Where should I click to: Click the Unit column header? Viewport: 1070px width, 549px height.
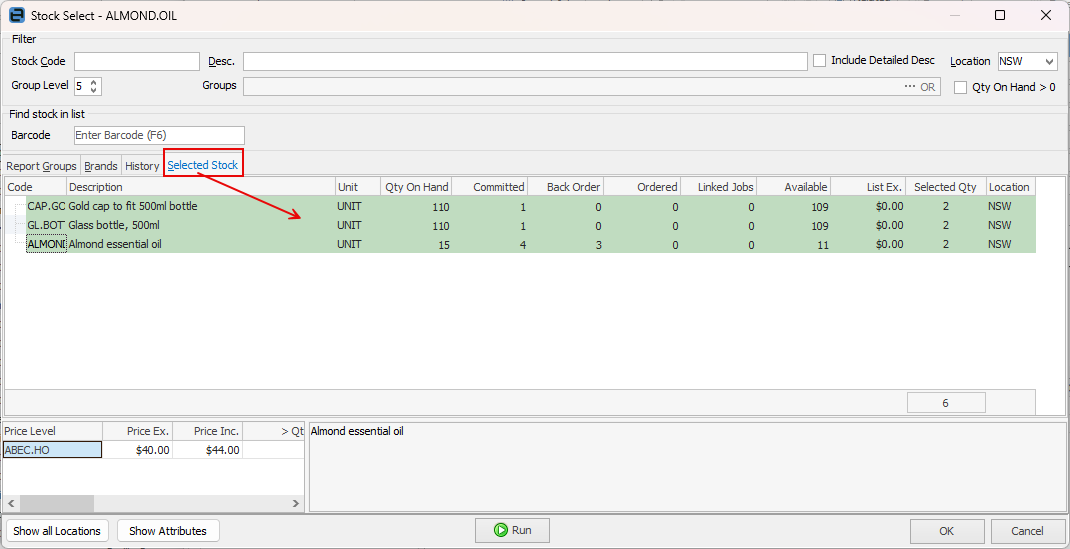[x=358, y=187]
